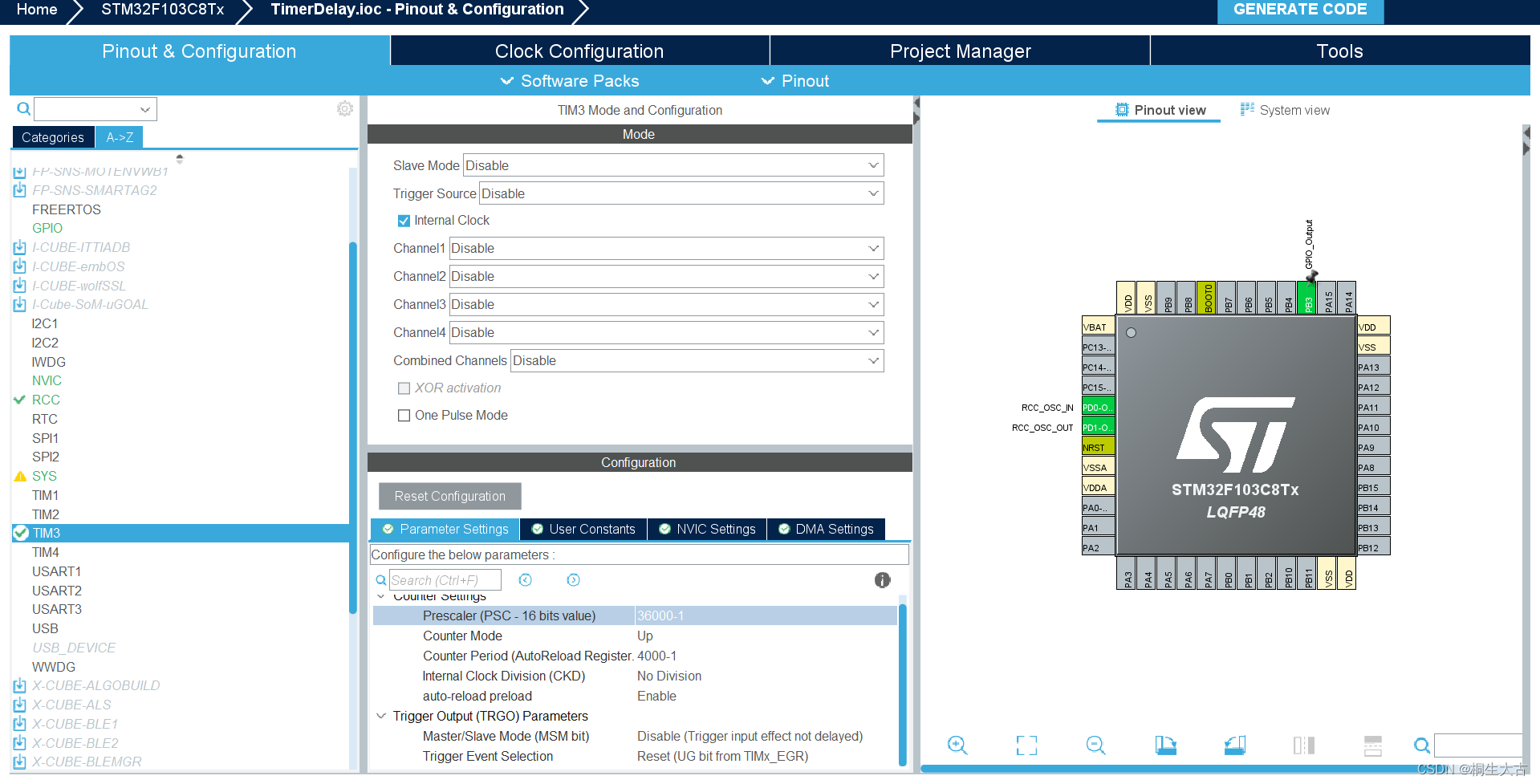Switch to System view
Image resolution: width=1540 pixels, height=784 pixels.
(1285, 110)
